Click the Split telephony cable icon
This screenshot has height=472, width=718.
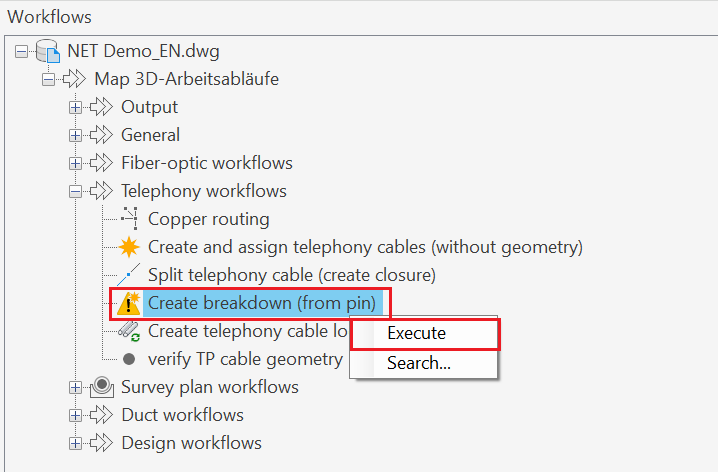click(128, 275)
